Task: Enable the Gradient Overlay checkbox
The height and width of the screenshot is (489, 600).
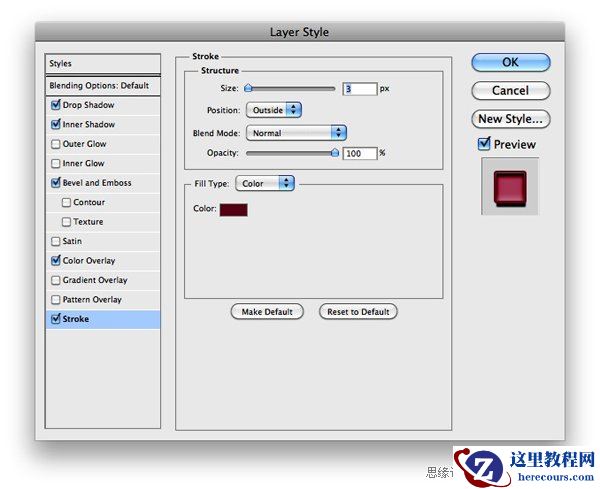Action: coord(56,280)
